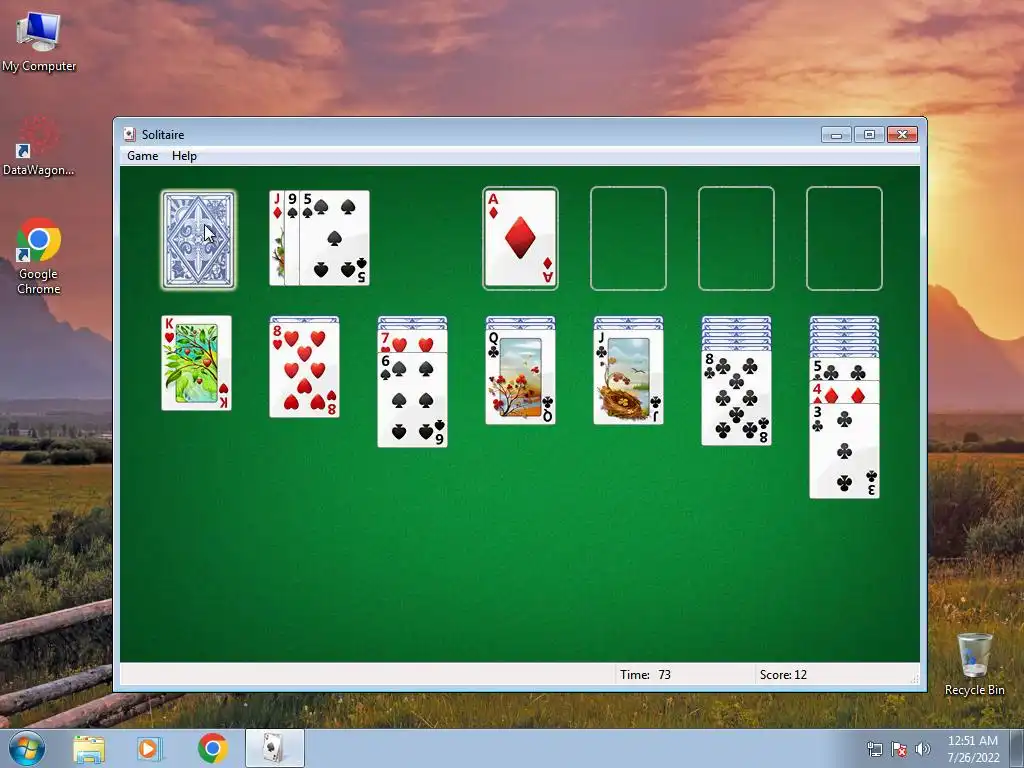Draw cards from the face-down stock pile
1024x768 pixels.
coord(198,239)
